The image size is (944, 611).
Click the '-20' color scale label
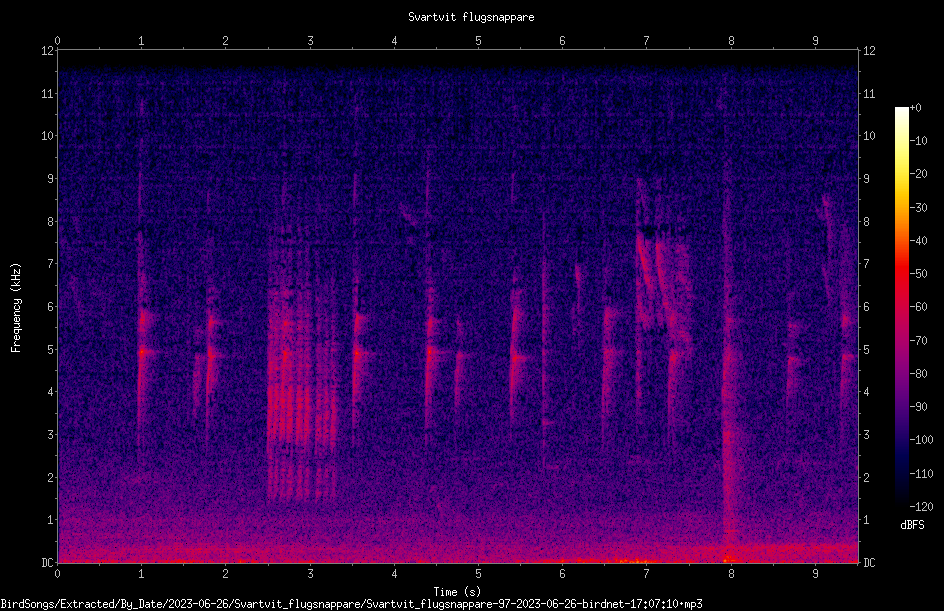pos(919,174)
